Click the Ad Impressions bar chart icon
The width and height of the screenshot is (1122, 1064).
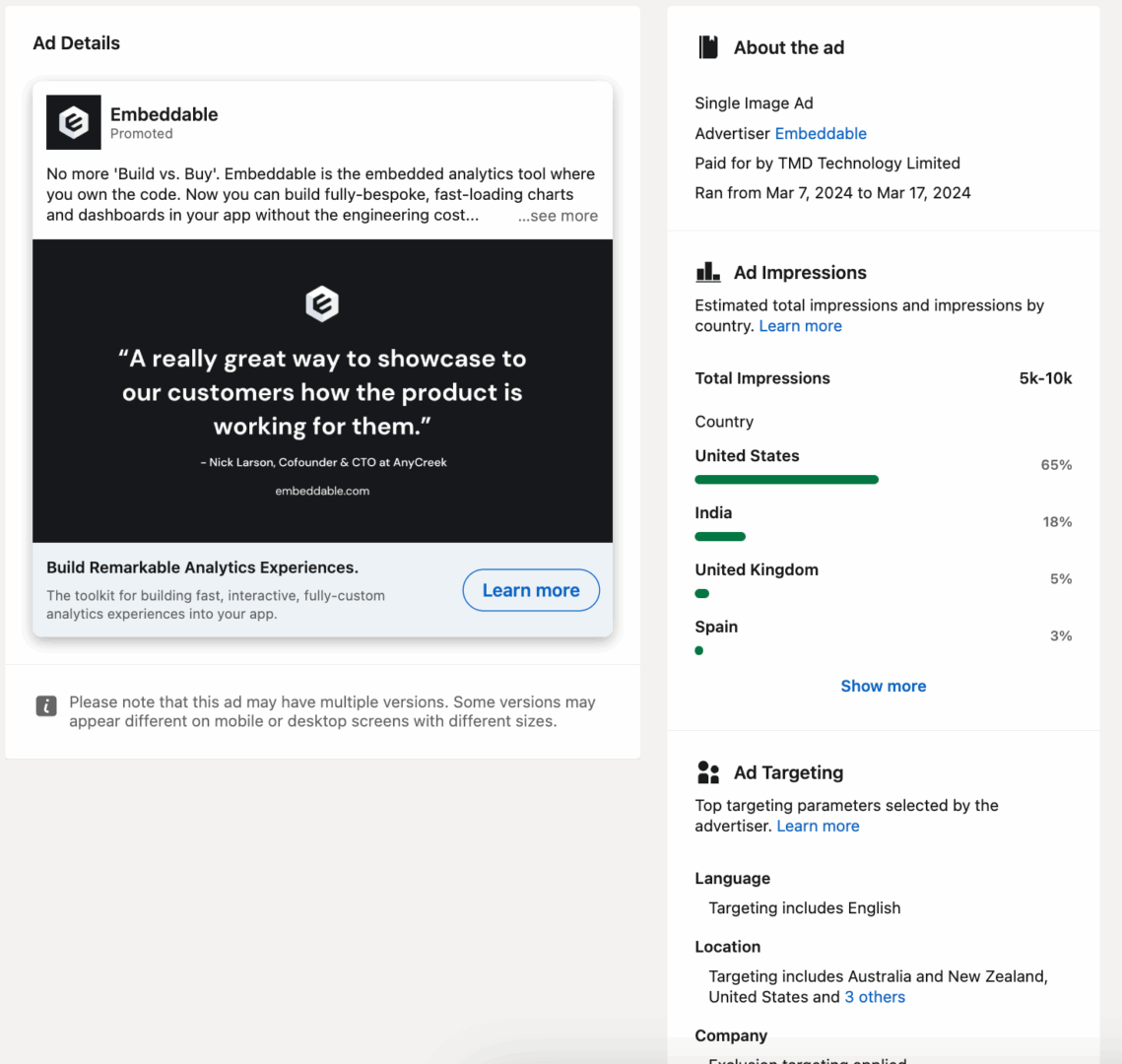[708, 273]
